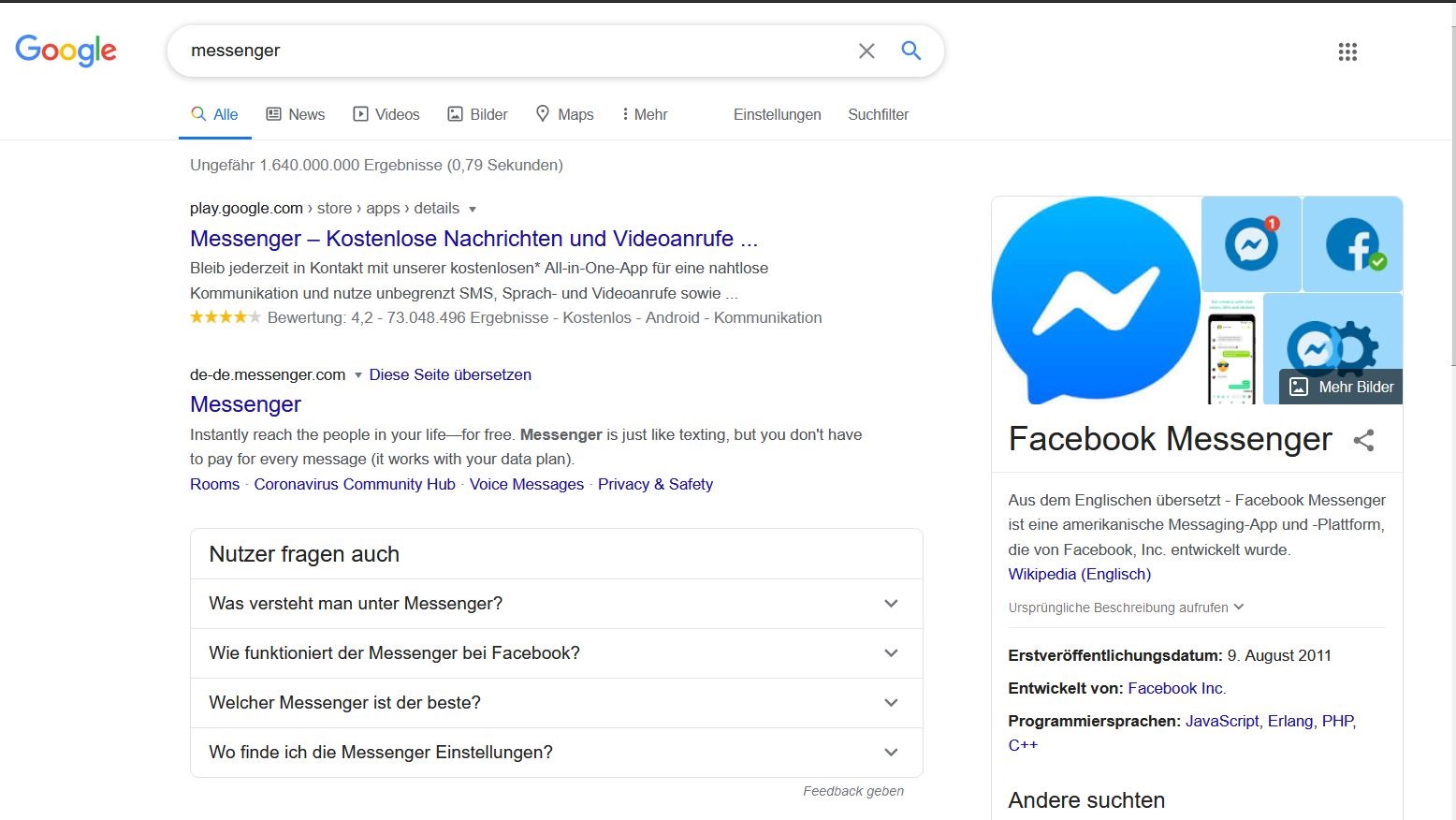Open the Messenger notification badge image
This screenshot has height=820, width=1456.
(1251, 243)
